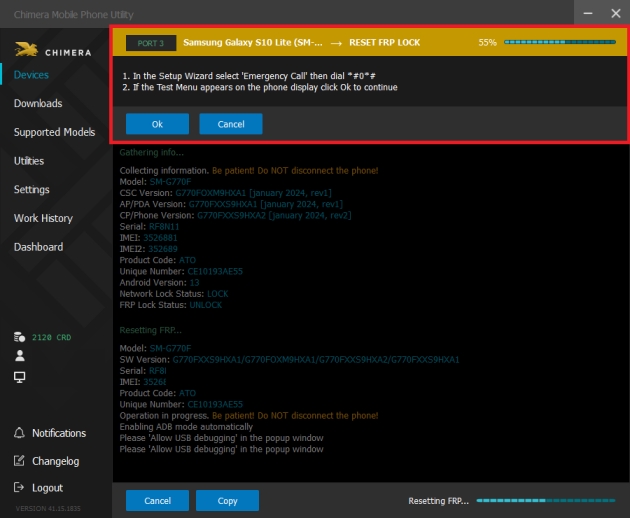Click the 'Resetting FRP...' log heading

[150, 330]
